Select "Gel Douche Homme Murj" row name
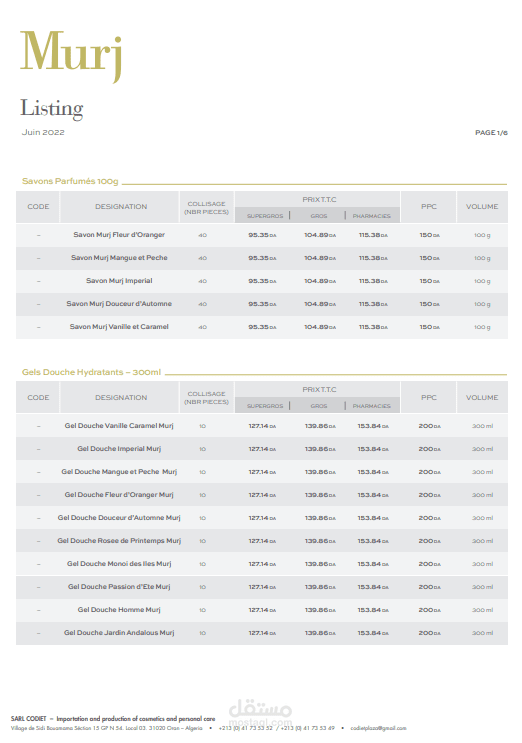The width and height of the screenshot is (522, 743). pos(119,609)
